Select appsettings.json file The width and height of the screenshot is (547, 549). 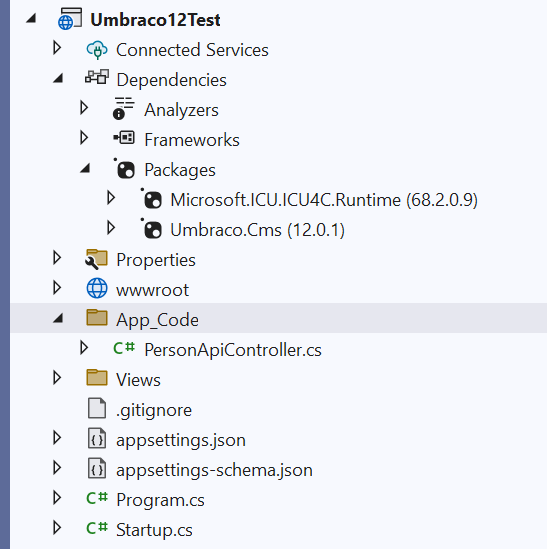pos(181,440)
